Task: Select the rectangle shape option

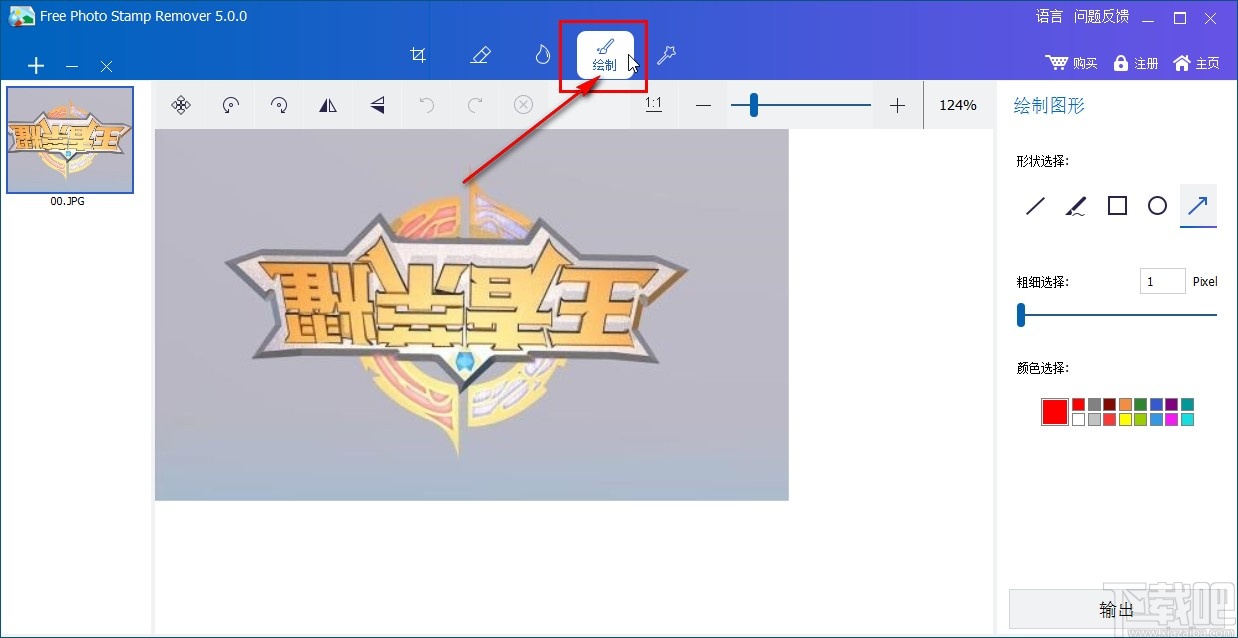Action: (1117, 205)
